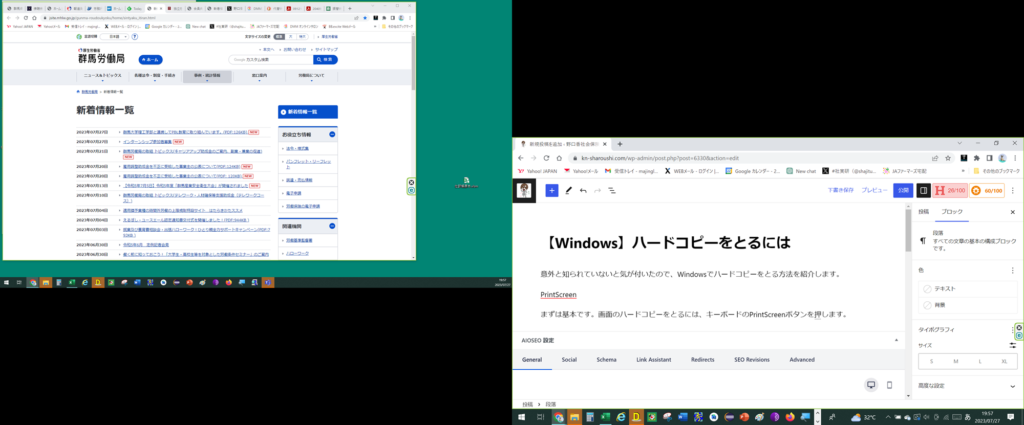Viewport: 1024px width, 425px height.
Task: Click the 新着情報一覧 blue sidebar button
Action: (308, 112)
